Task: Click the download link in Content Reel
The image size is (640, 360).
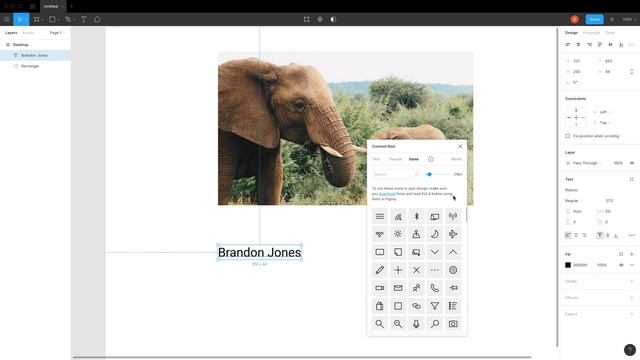Action: tap(387, 194)
